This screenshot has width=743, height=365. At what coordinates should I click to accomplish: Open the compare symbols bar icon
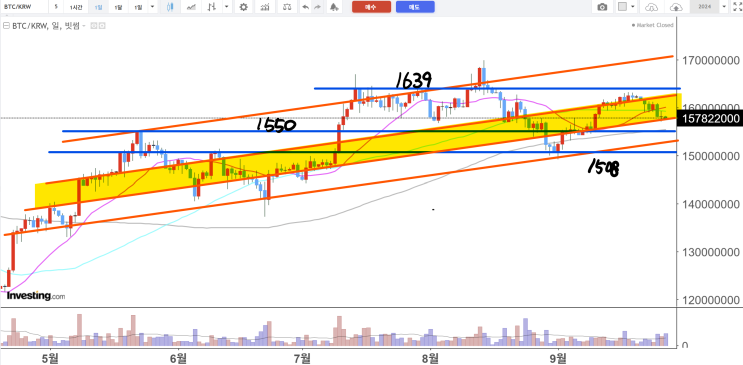point(213,7)
